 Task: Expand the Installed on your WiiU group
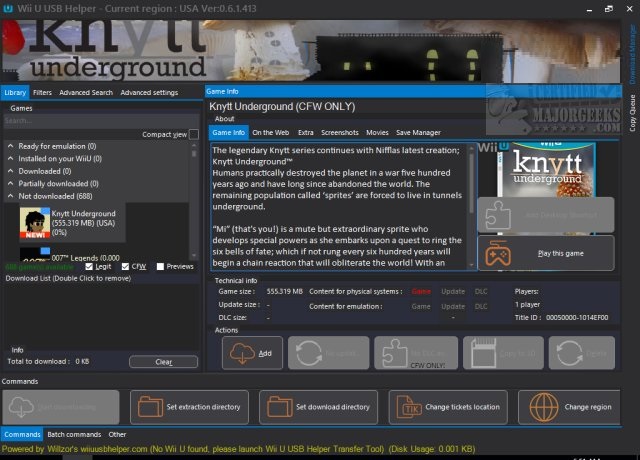[11, 158]
